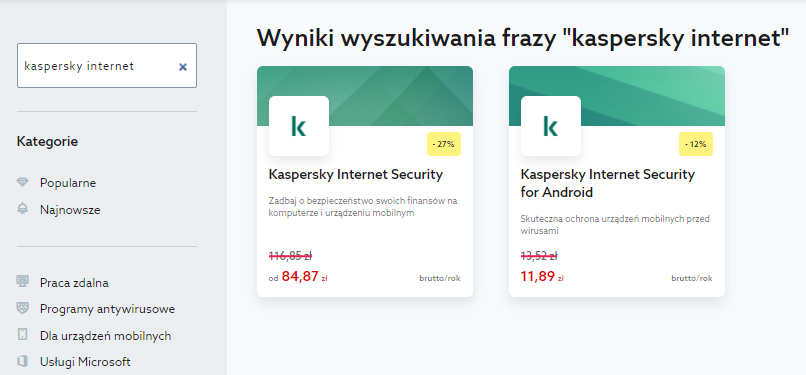Click the Office icon beside Usługi Microsoft
This screenshot has width=806, height=375.
pos(23,362)
